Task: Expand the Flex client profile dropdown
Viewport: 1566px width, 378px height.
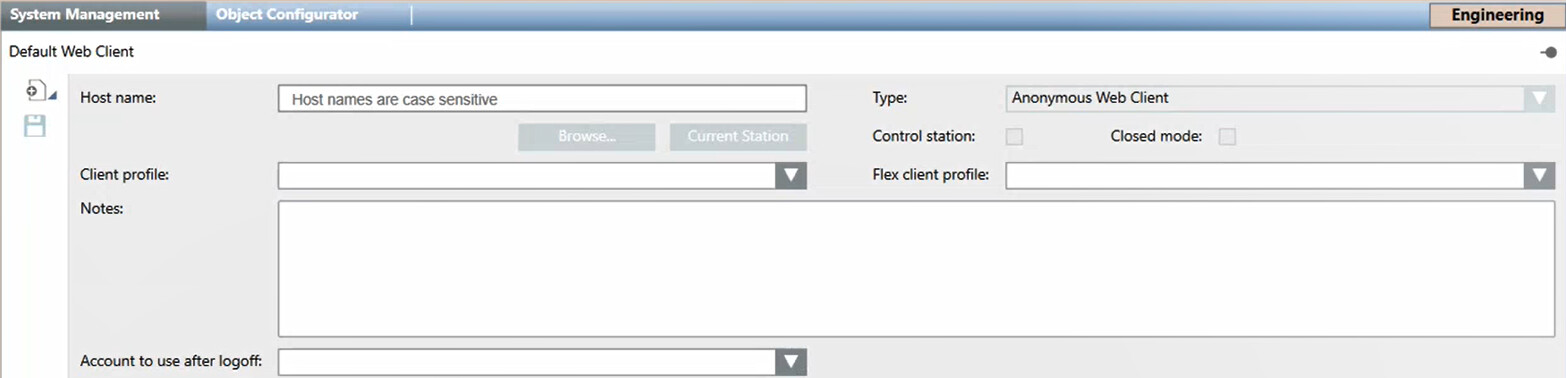Action: tap(1538, 176)
